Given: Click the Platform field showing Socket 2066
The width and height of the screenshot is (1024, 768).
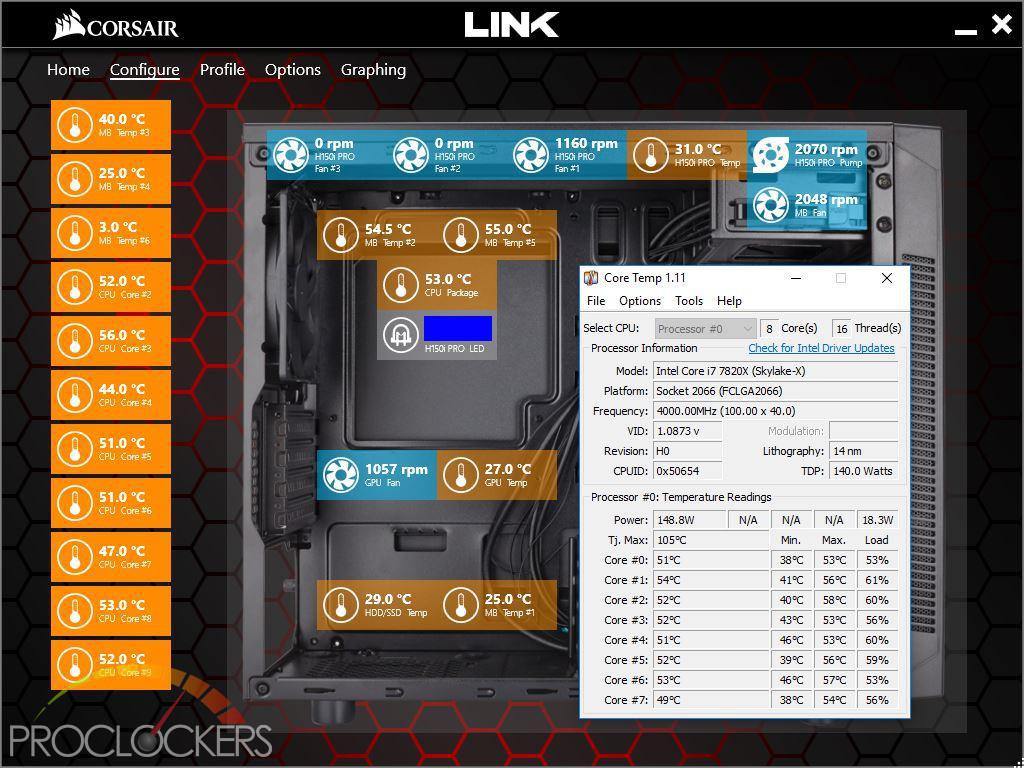Looking at the screenshot, I should click(776, 391).
